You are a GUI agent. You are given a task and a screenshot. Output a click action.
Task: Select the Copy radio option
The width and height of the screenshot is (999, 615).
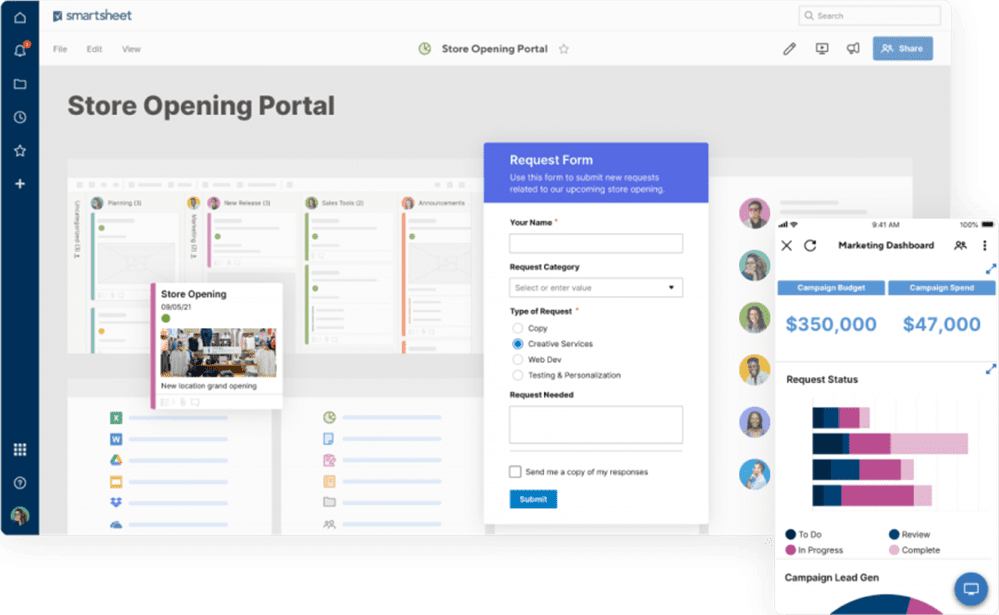[517, 328]
